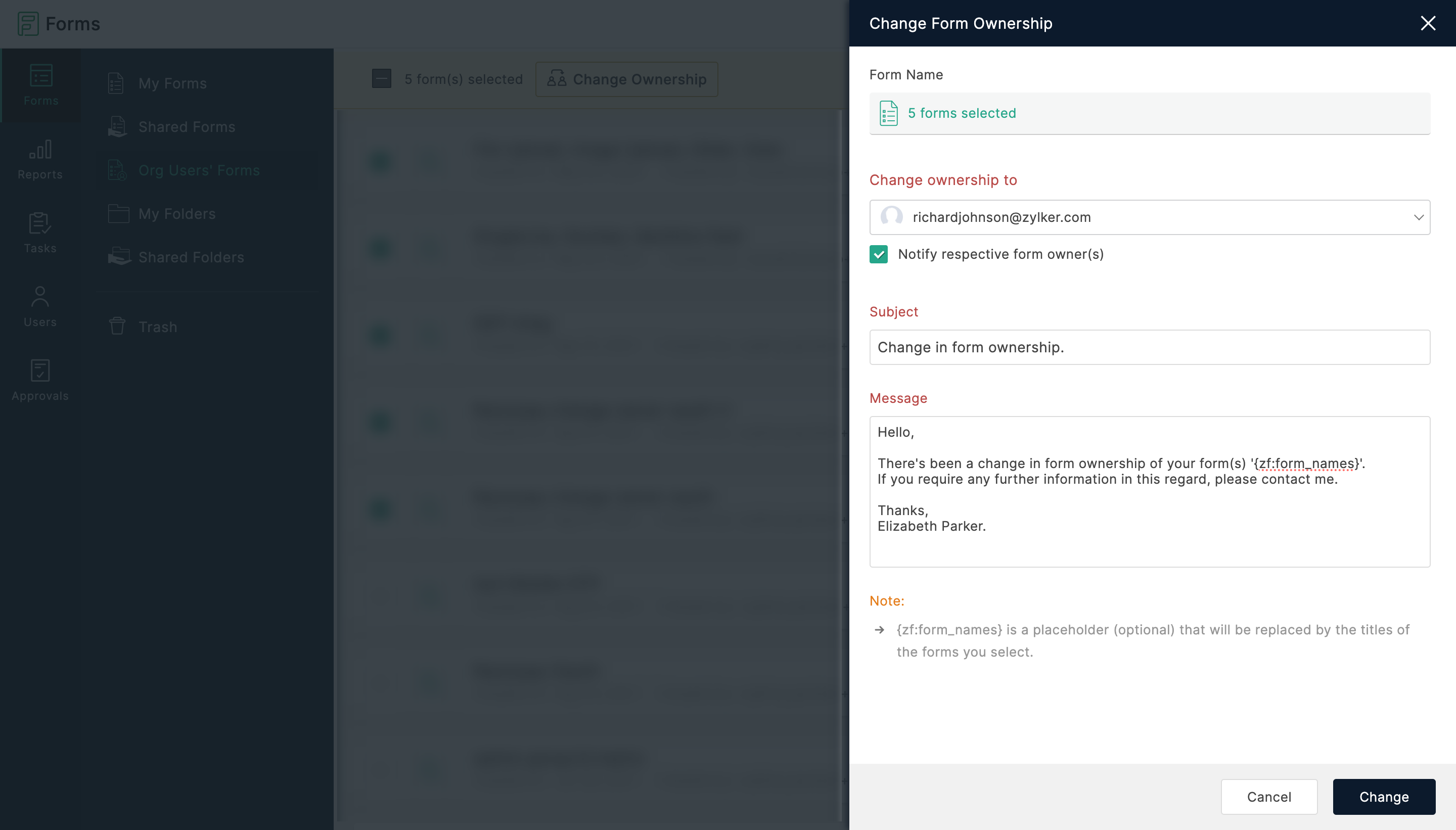This screenshot has width=1456, height=830.
Task: Open My Forms menu item
Action: pyautogui.click(x=172, y=83)
